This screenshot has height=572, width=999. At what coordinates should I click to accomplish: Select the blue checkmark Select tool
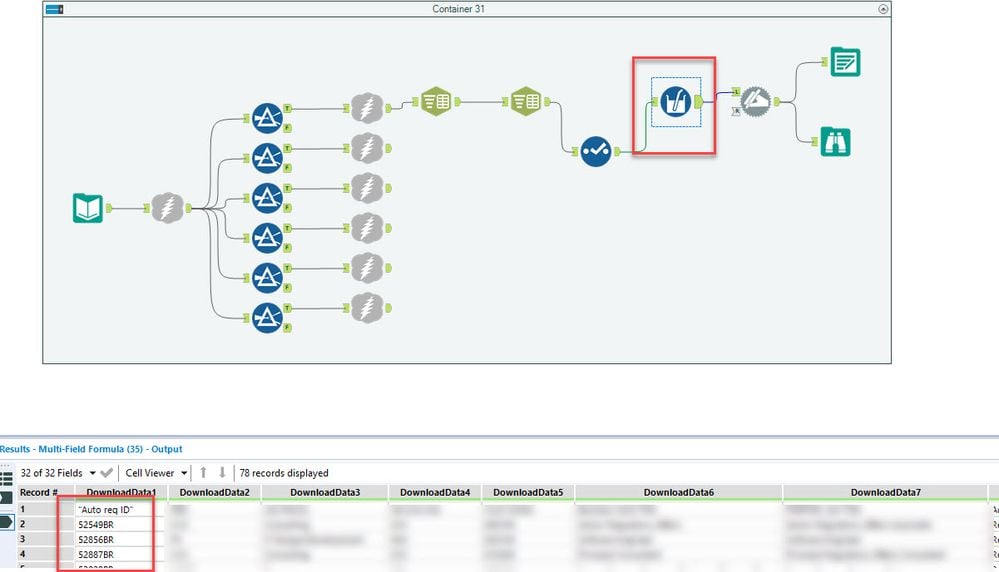coord(596,151)
